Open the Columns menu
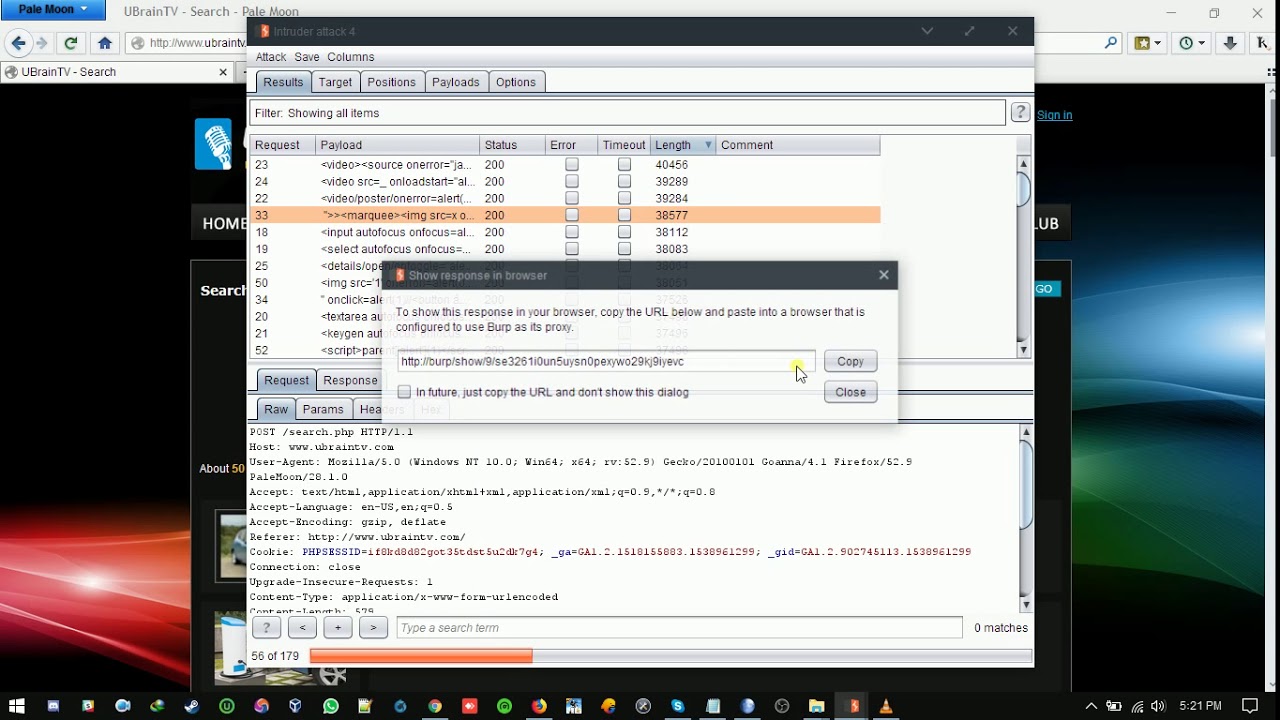Screen dimensions: 1280x720 [351, 57]
